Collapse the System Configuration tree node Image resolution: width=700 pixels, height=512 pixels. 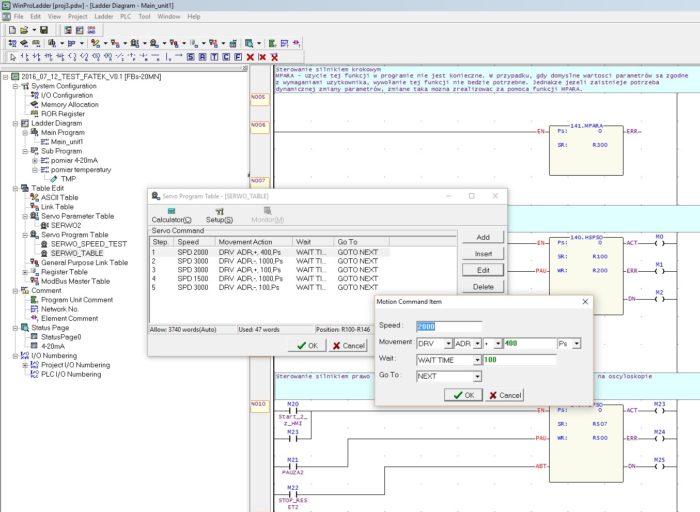click(15, 86)
